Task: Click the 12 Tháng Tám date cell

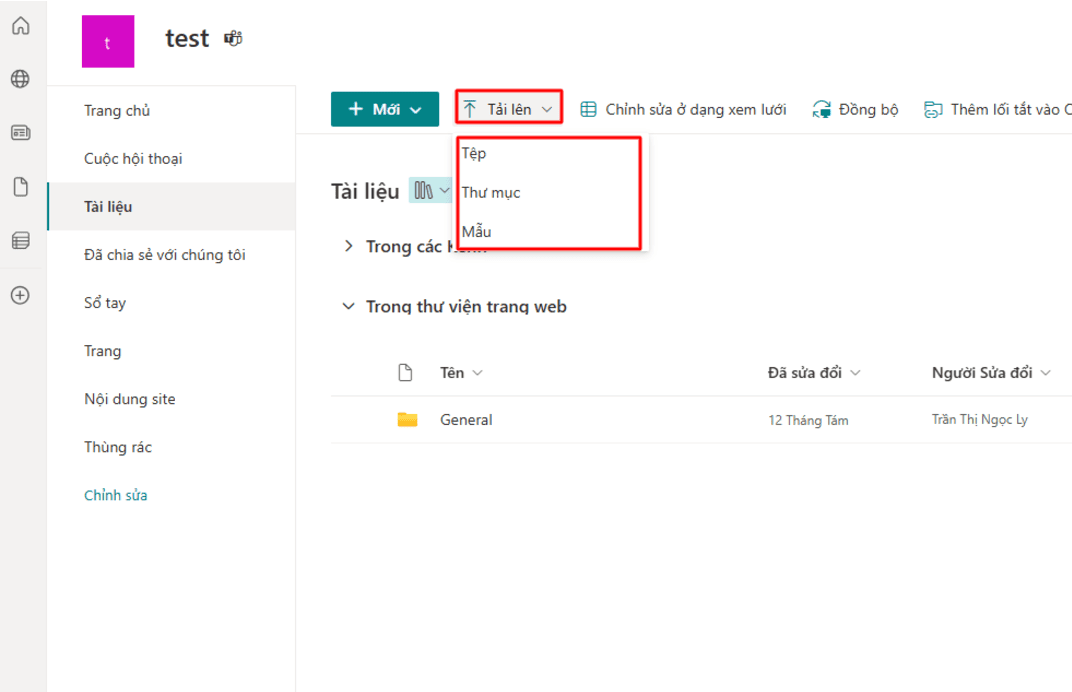Action: coord(808,421)
